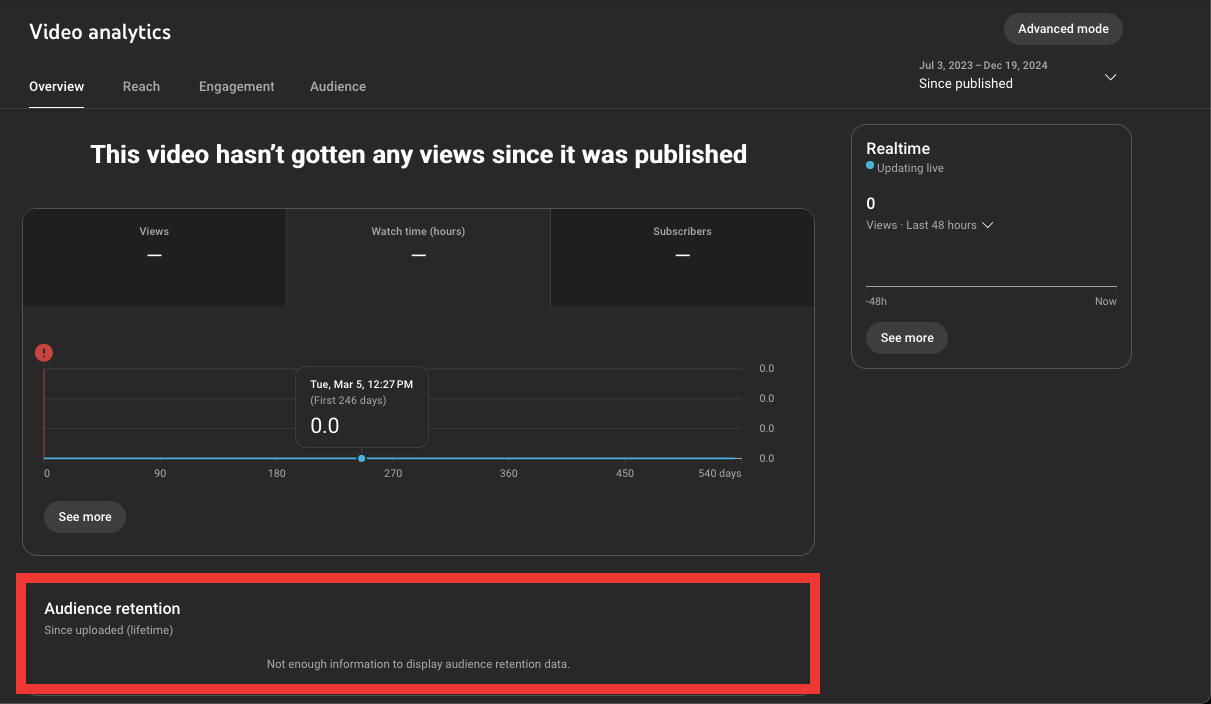Click the Now label on the realtime graph
The image size is (1211, 704).
[1105, 300]
